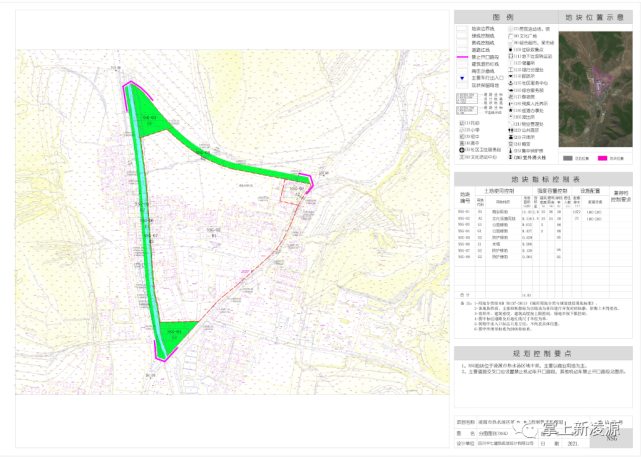The width and height of the screenshot is (641, 457).
Task: Click the satellite location thumbnail
Action: 596,89
